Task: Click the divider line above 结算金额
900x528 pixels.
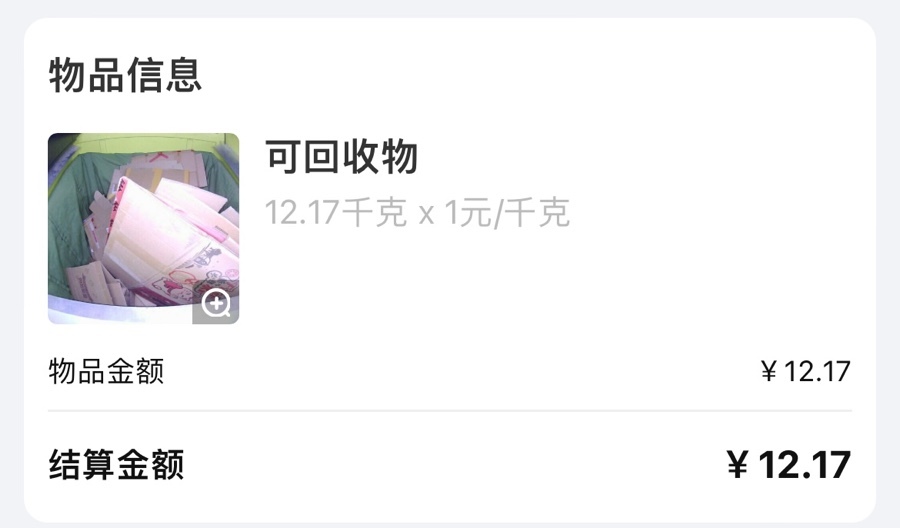Action: tap(450, 411)
